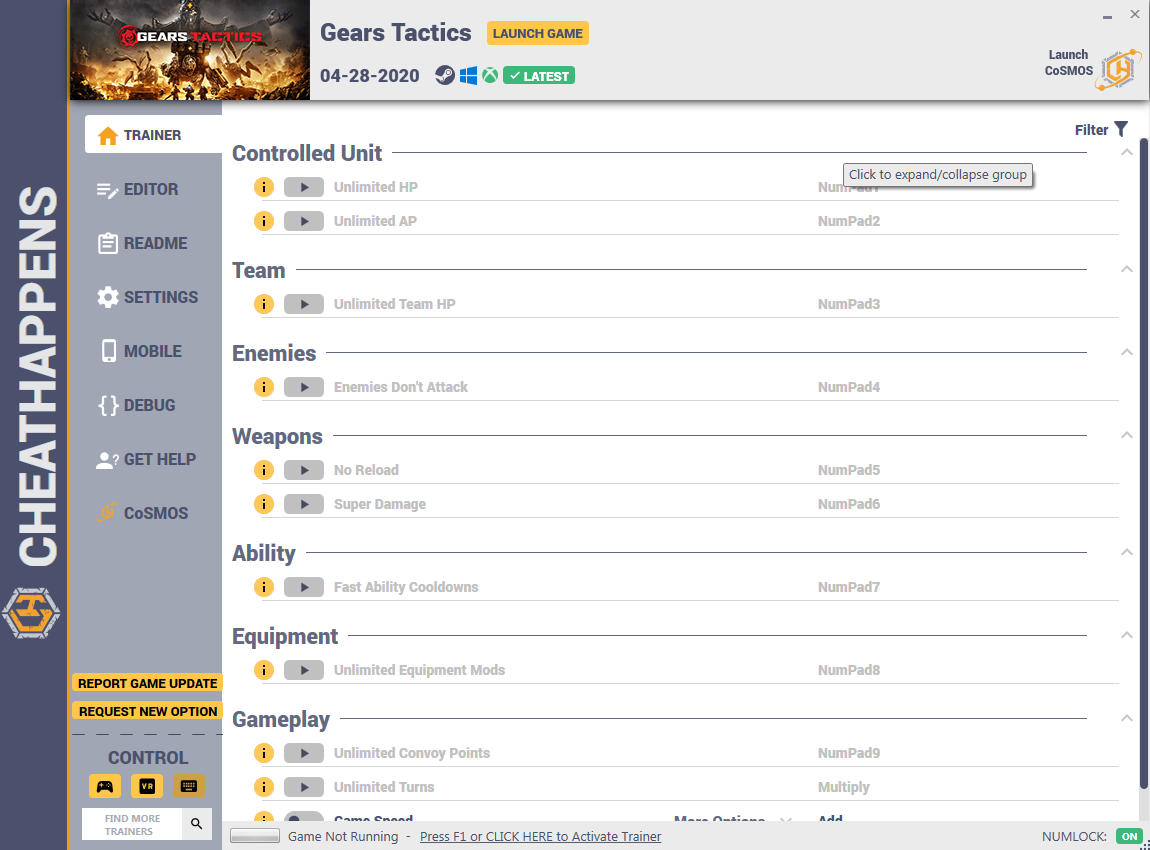Click the trainer activation progress bar
Viewport: 1150px width, 850px height.
[x=254, y=836]
